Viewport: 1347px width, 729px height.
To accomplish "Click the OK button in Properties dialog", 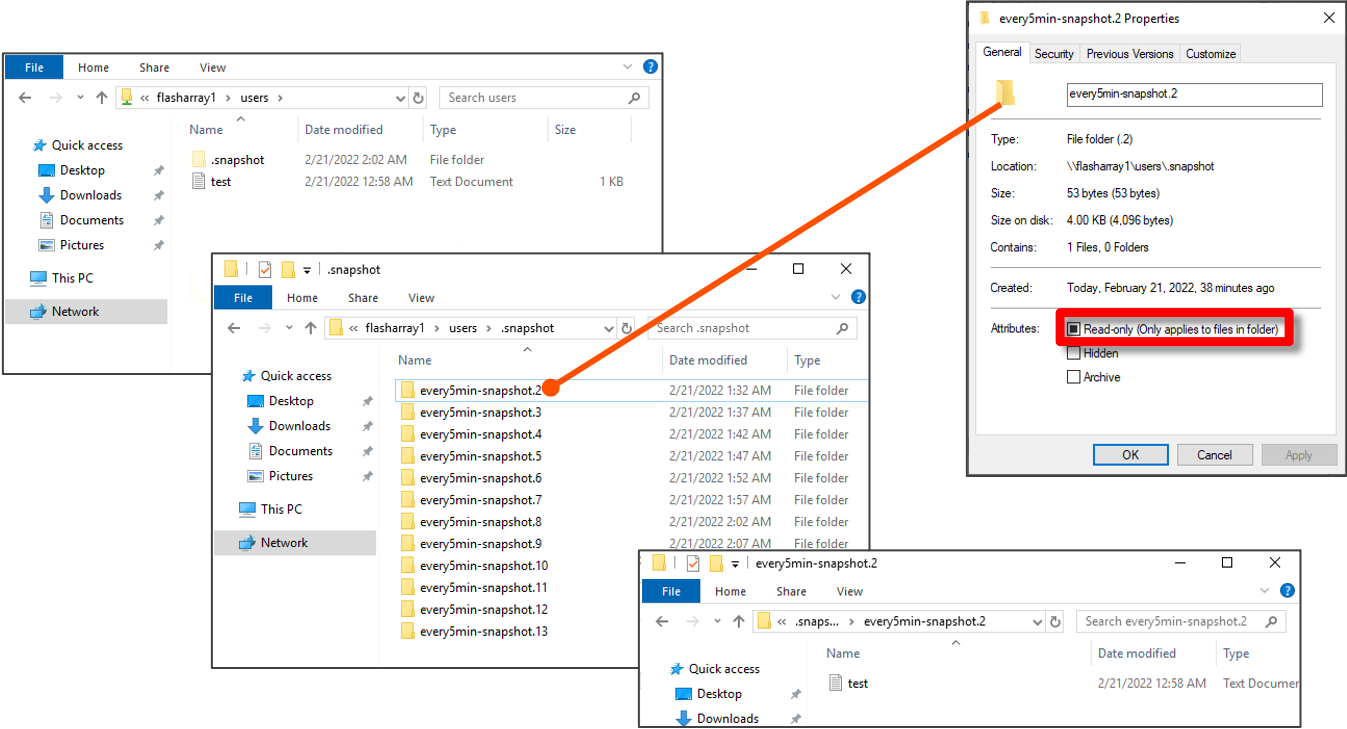I will pyautogui.click(x=1130, y=455).
